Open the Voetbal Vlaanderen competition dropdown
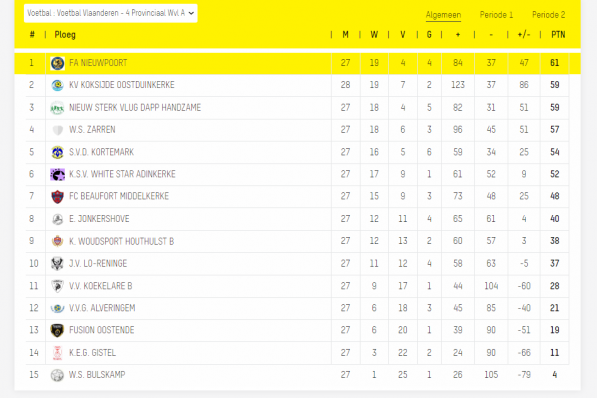597x398 pixels. coord(110,13)
